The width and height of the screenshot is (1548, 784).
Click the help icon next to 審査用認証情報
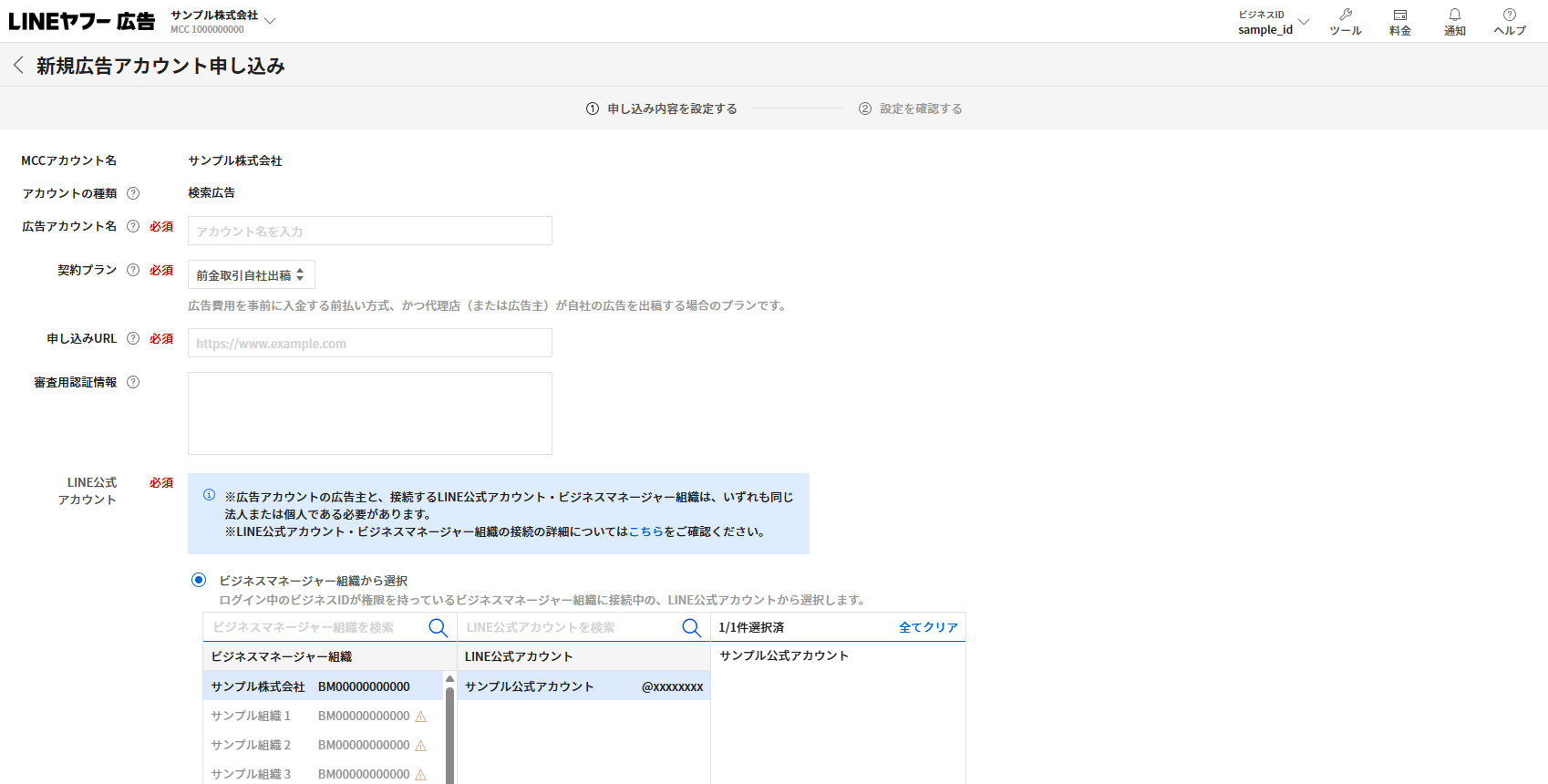(x=133, y=382)
